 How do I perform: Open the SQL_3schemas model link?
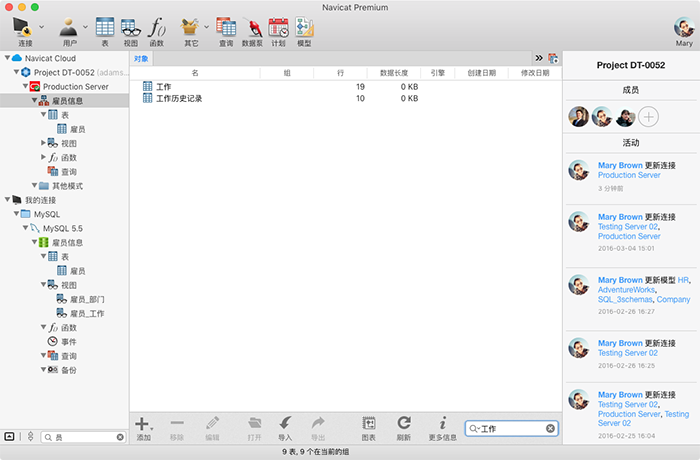click(625, 299)
